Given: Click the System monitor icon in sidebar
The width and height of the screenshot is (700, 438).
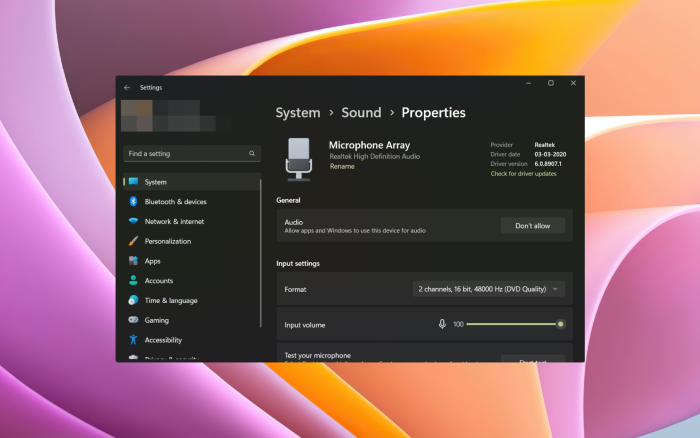Looking at the screenshot, I should click(133, 182).
